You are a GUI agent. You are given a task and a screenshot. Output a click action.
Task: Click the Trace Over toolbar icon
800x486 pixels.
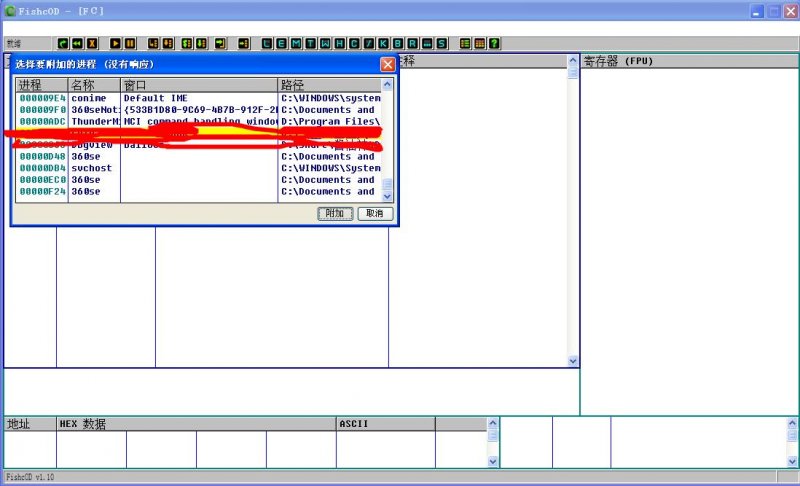(x=202, y=43)
